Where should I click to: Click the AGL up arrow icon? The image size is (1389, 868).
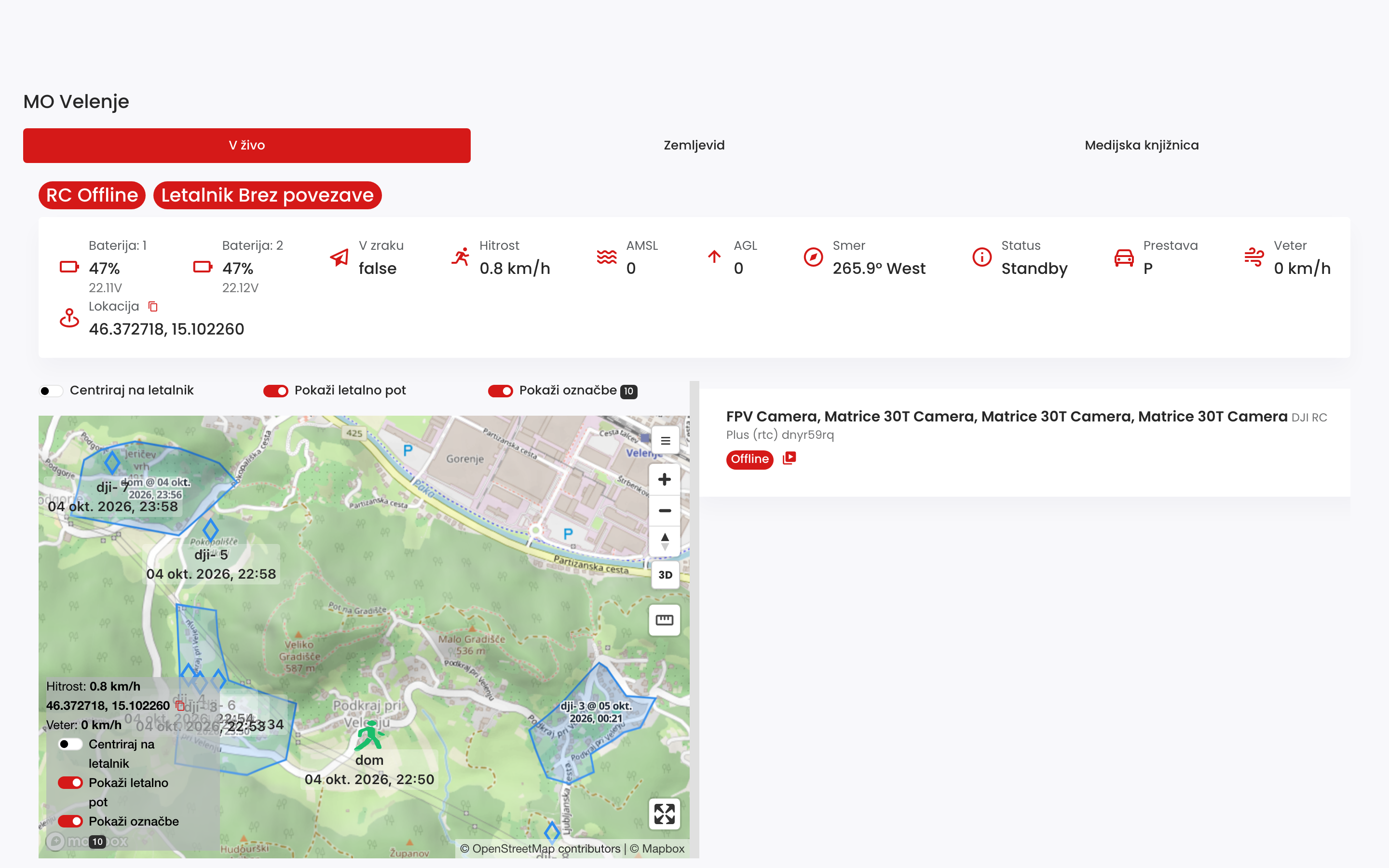(714, 257)
